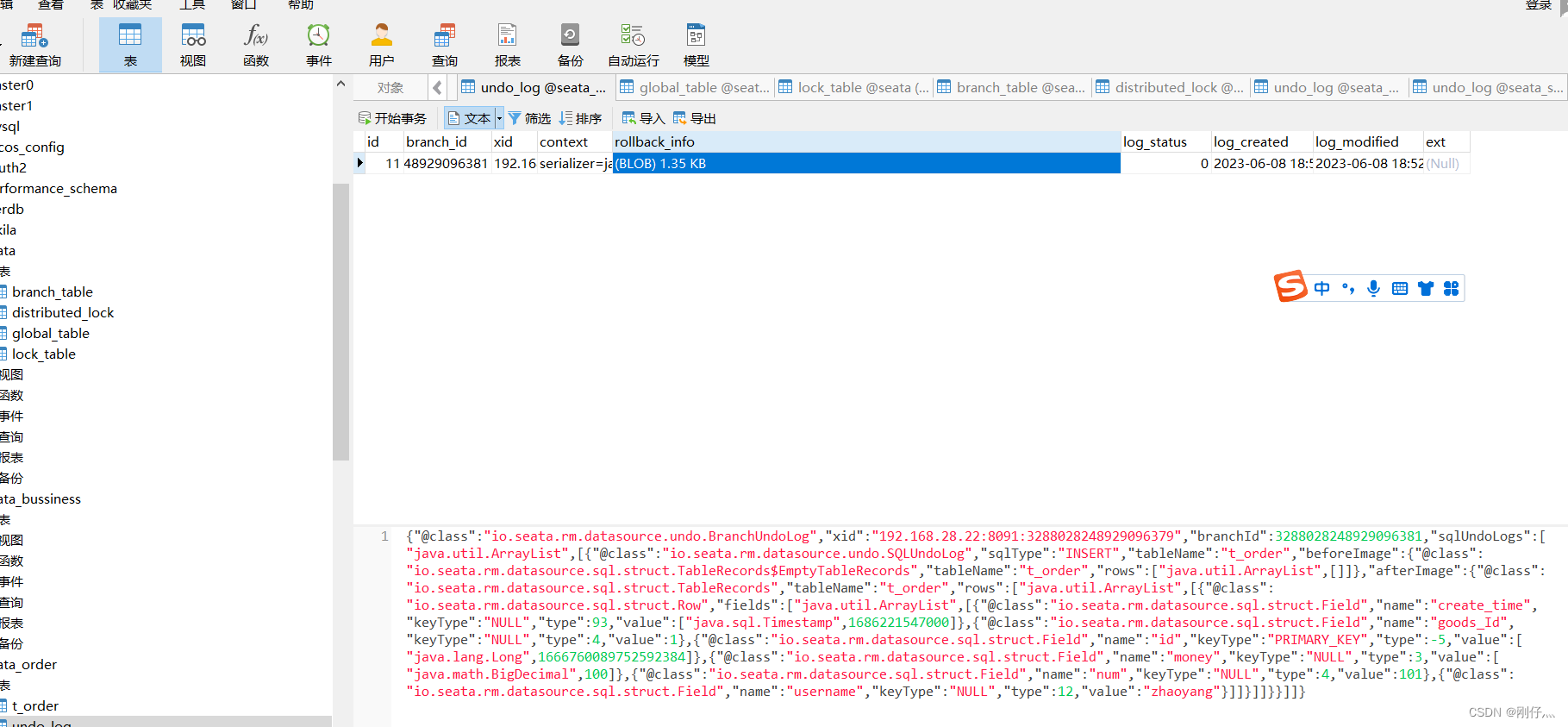Click the (Null) ext cell
The width and height of the screenshot is (1568, 727).
tap(1446, 163)
